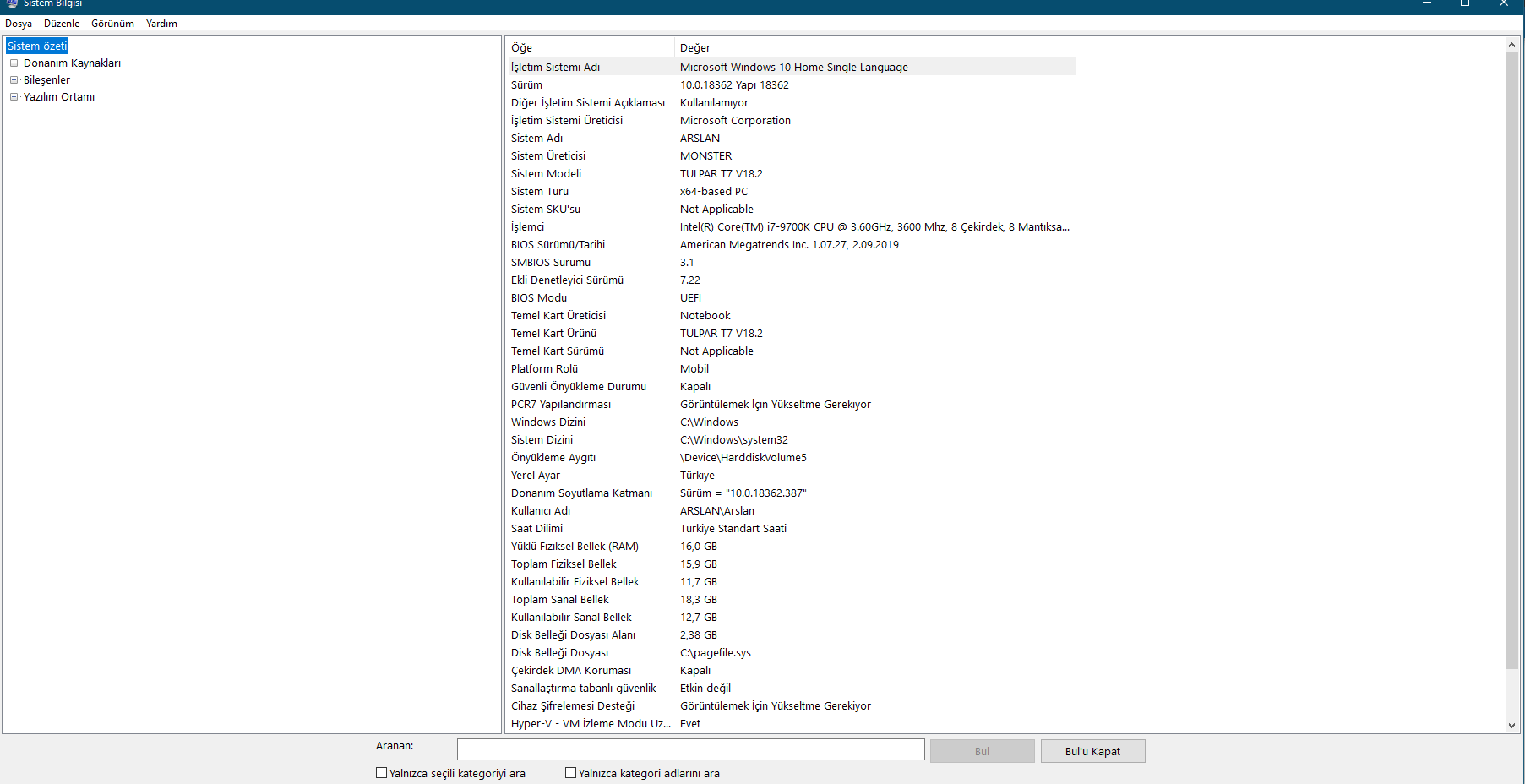Maximize the Sistem Bilgisi window
Screen dimensions: 1525x784
1465,3
